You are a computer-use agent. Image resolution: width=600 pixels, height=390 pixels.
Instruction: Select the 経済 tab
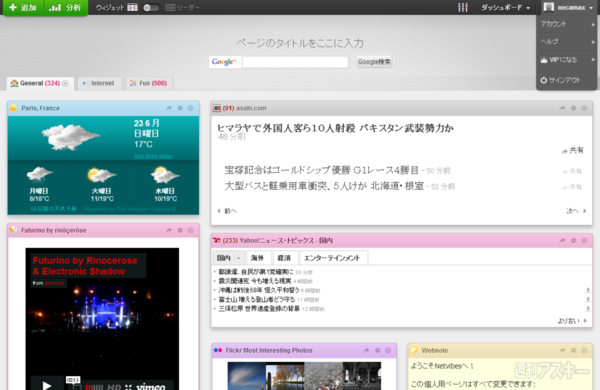click(284, 258)
